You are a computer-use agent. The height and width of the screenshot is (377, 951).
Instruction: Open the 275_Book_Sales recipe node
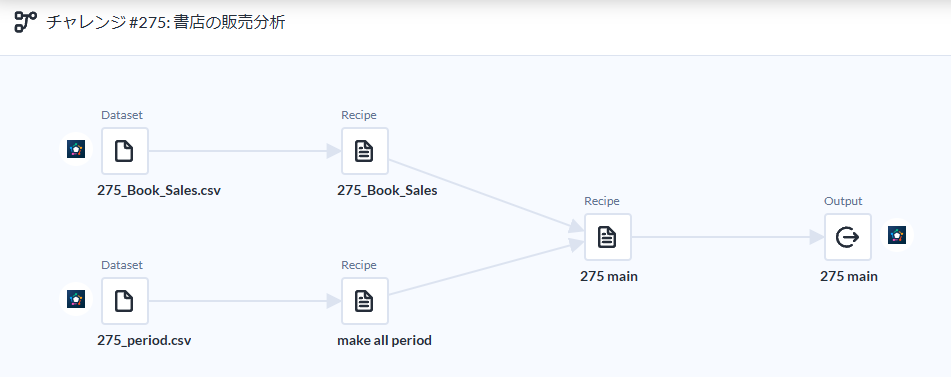pyautogui.click(x=365, y=151)
